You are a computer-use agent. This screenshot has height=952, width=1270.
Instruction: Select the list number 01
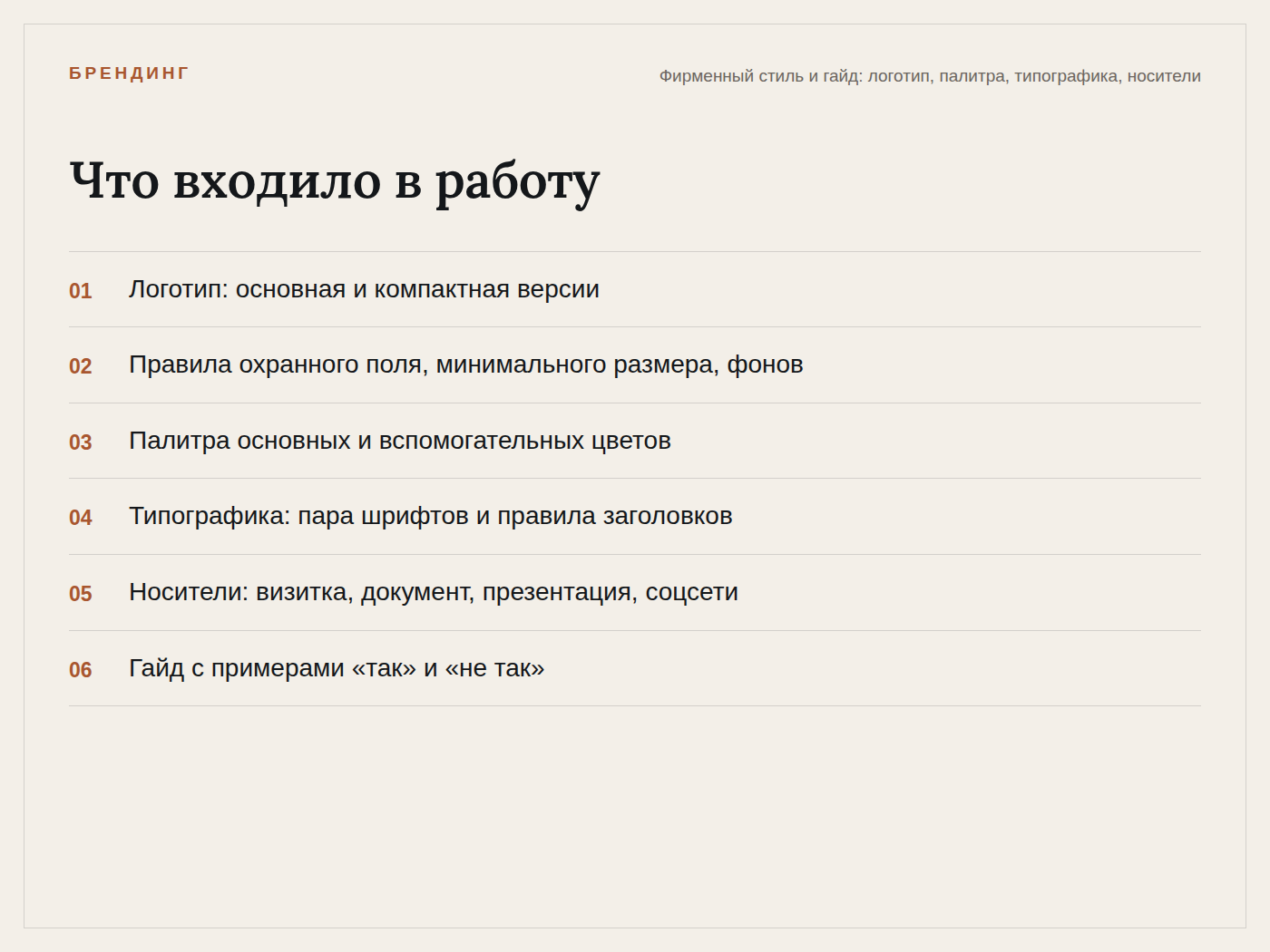click(81, 291)
